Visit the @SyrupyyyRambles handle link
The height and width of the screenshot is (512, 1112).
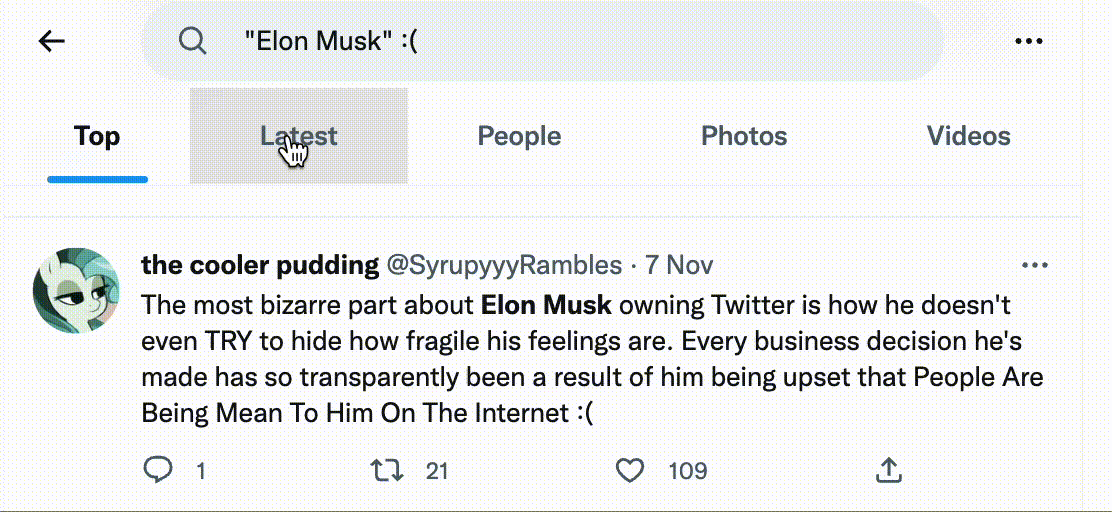coord(504,265)
